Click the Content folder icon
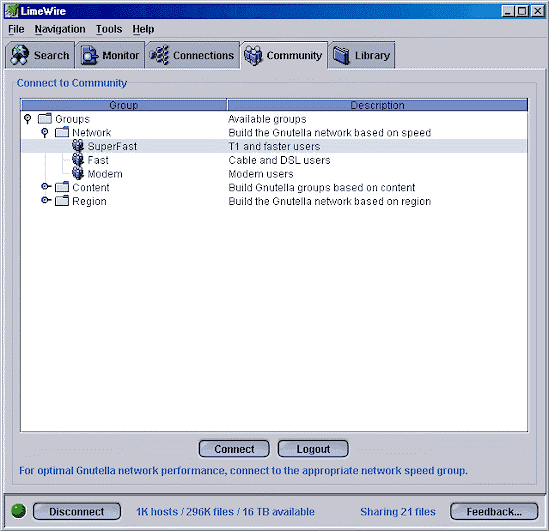 click(x=62, y=187)
